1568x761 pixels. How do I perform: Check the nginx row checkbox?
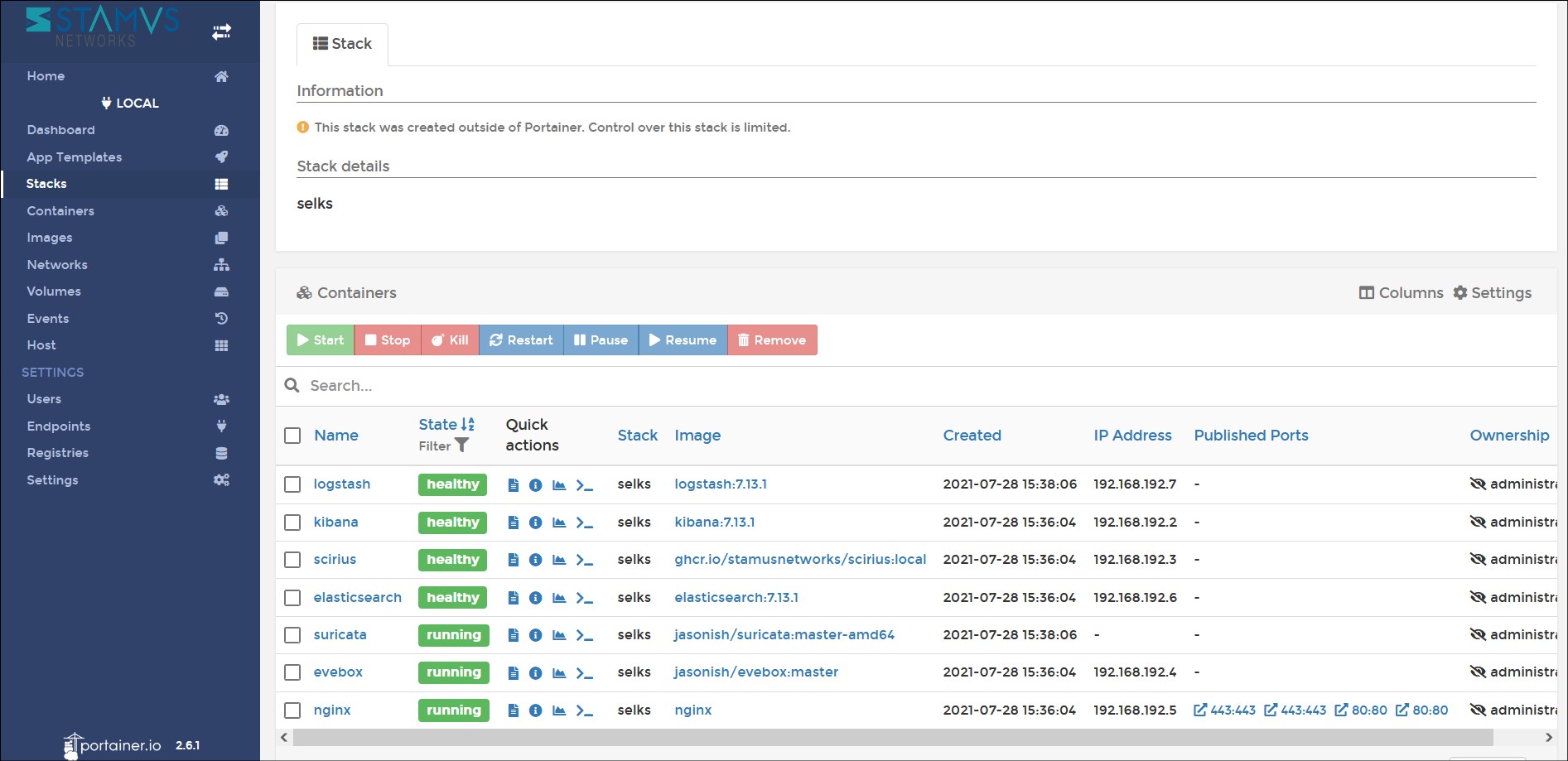pos(292,710)
